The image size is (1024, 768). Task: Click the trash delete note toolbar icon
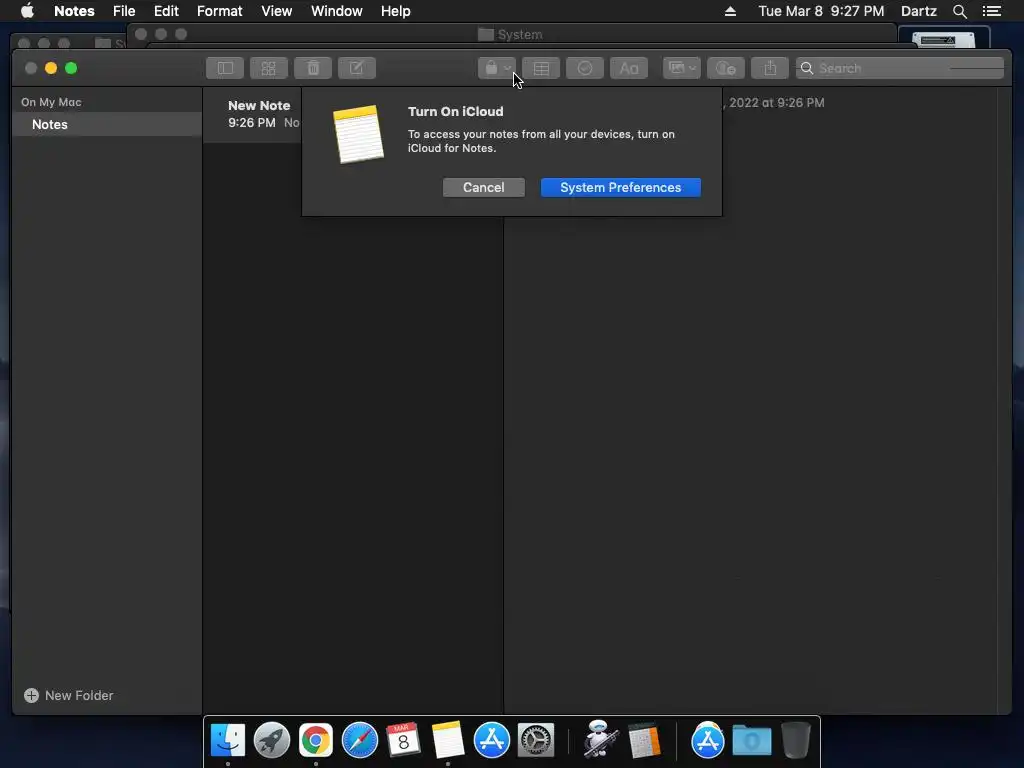[x=313, y=68]
